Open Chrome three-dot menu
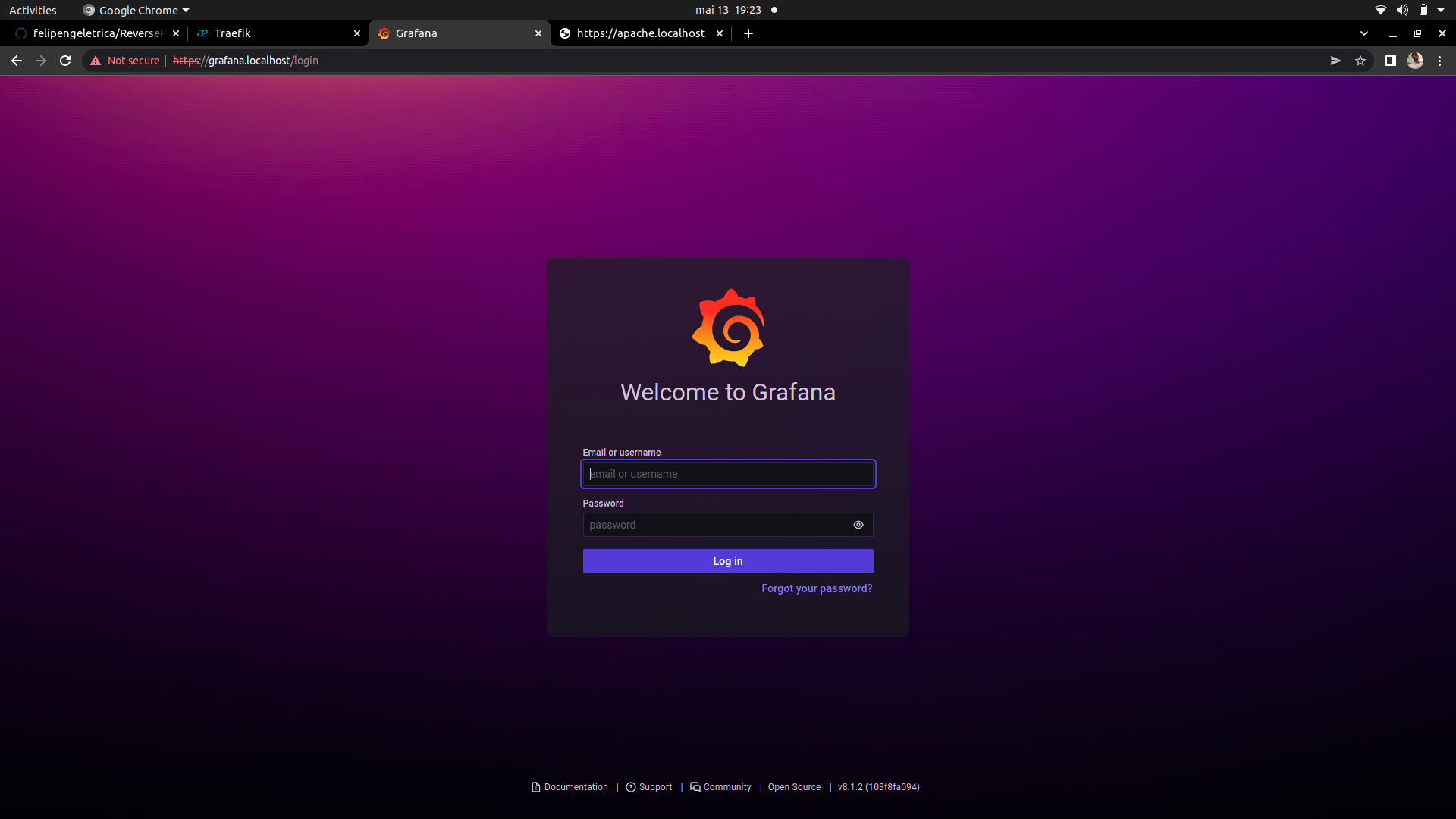The image size is (1456, 819). click(1439, 61)
